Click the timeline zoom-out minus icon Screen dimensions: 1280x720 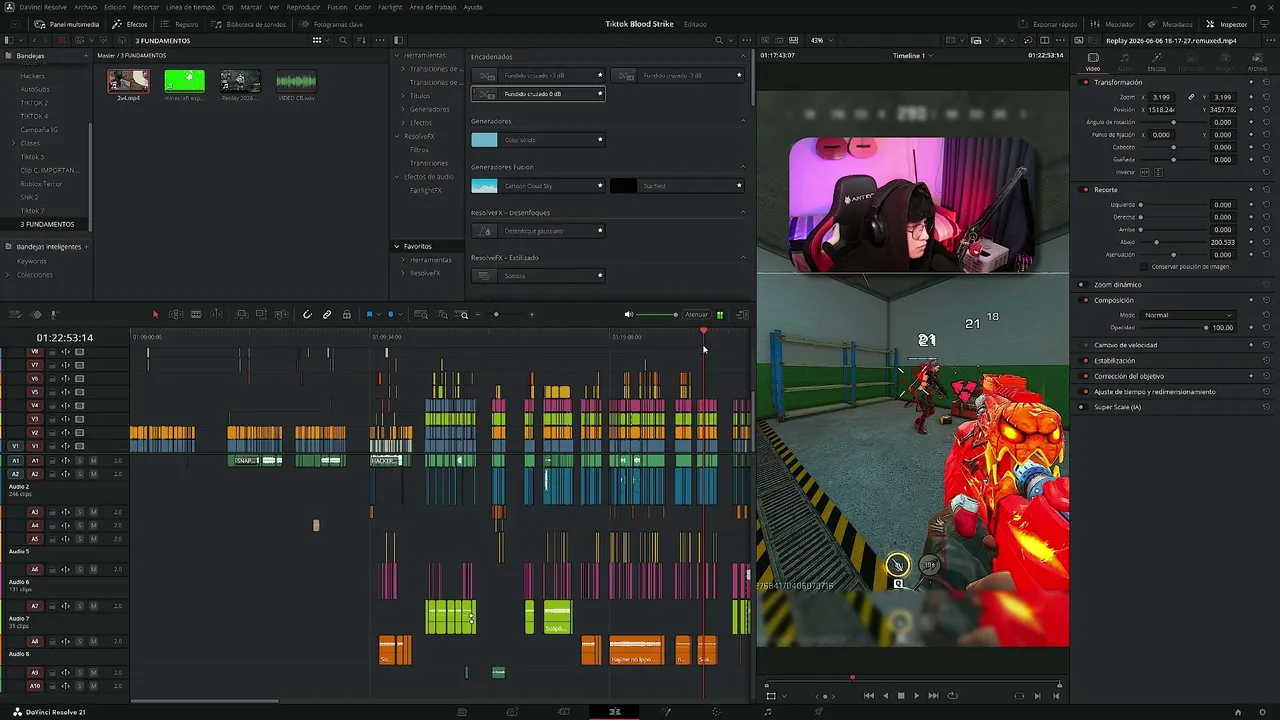478,315
